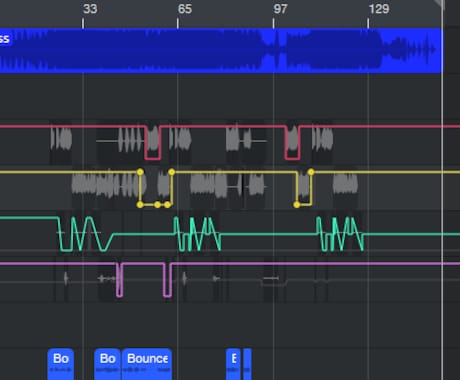460x380 pixels.
Task: Click the second pink automation dip
Action: [168, 280]
